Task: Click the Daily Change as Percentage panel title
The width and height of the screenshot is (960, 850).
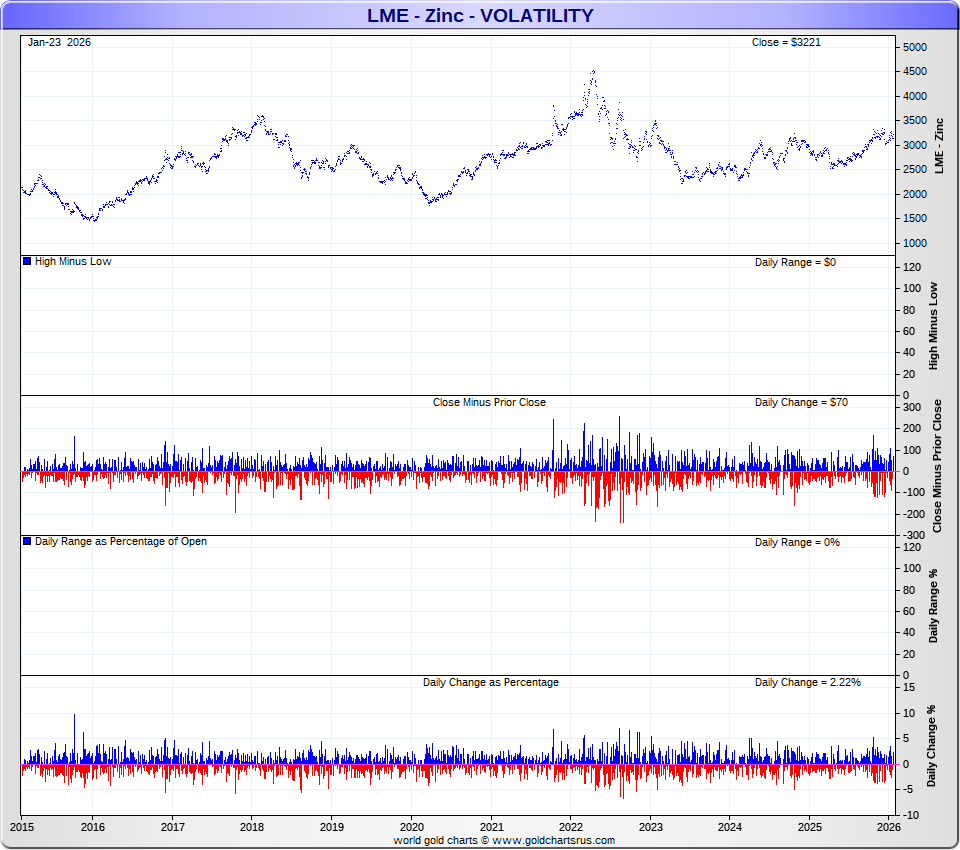Action: tap(490, 682)
